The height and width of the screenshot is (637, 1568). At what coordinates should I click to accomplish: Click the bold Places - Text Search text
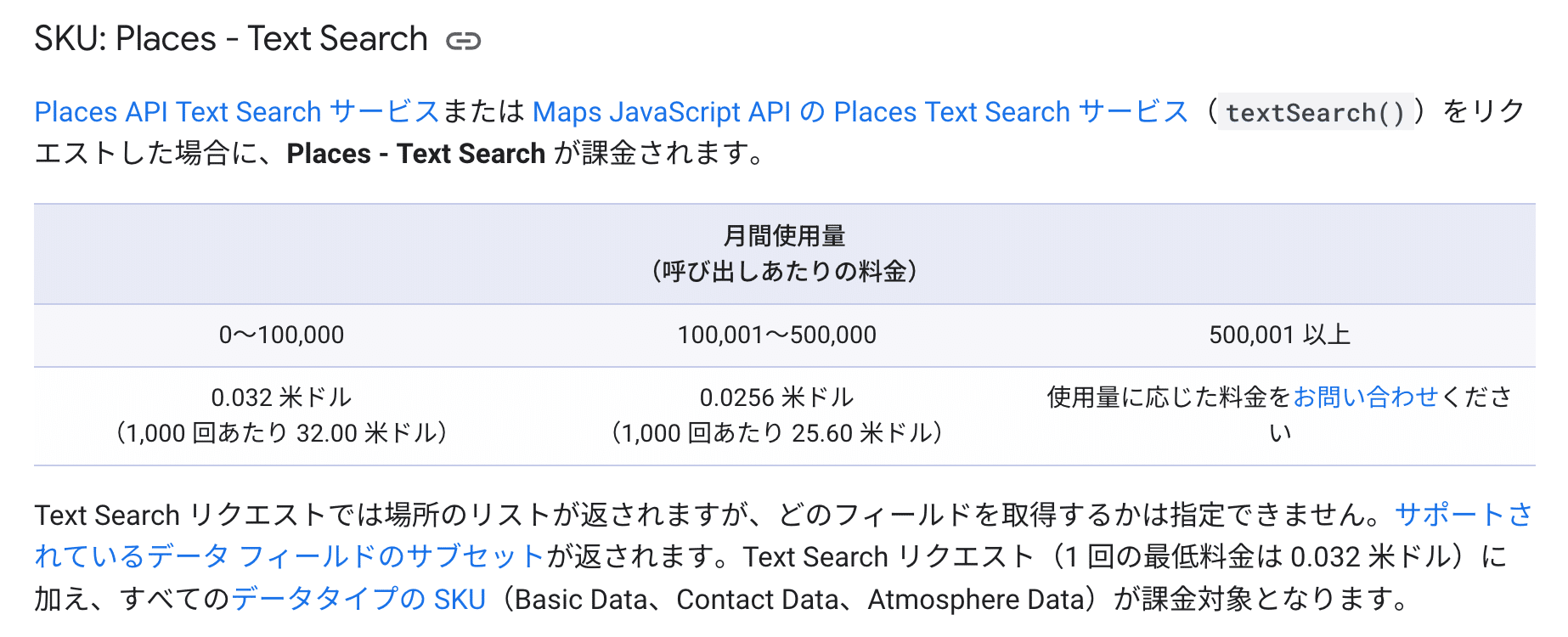[x=415, y=154]
